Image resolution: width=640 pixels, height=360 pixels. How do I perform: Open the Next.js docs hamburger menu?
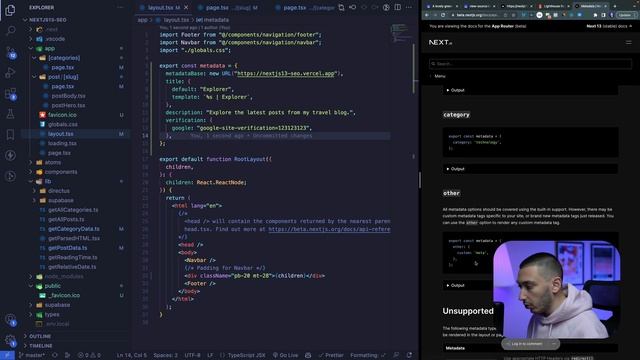(x=629, y=42)
